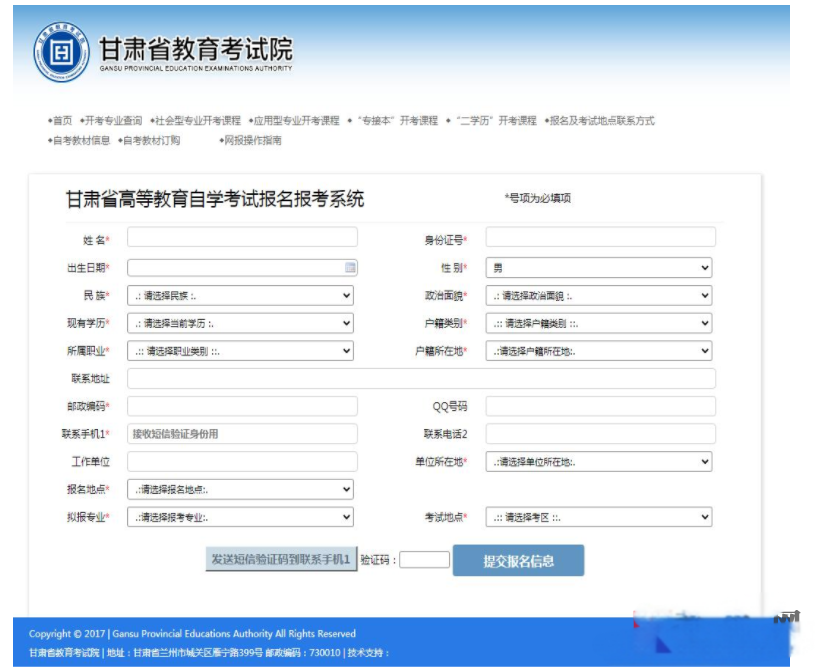Click 发送短信验证码到联系手机1 button
This screenshot has width=815, height=667.
tap(281, 560)
